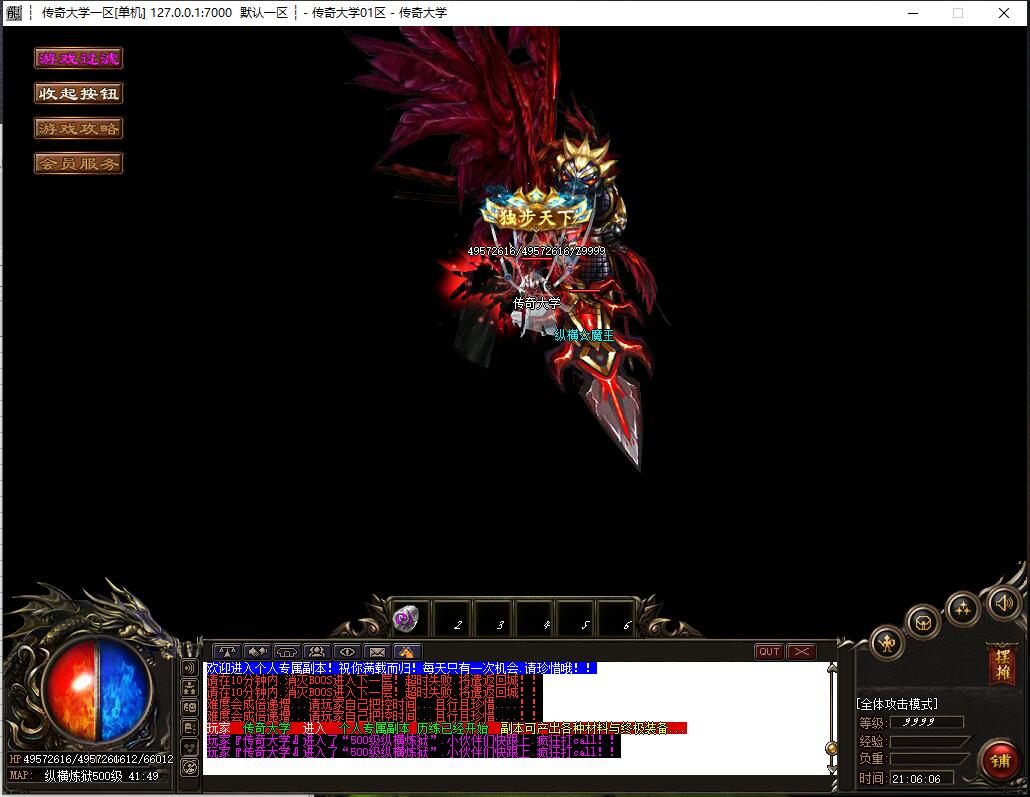Click the crossed-circle icon at bottom left of chat
The width and height of the screenshot is (1030, 797).
point(189,767)
